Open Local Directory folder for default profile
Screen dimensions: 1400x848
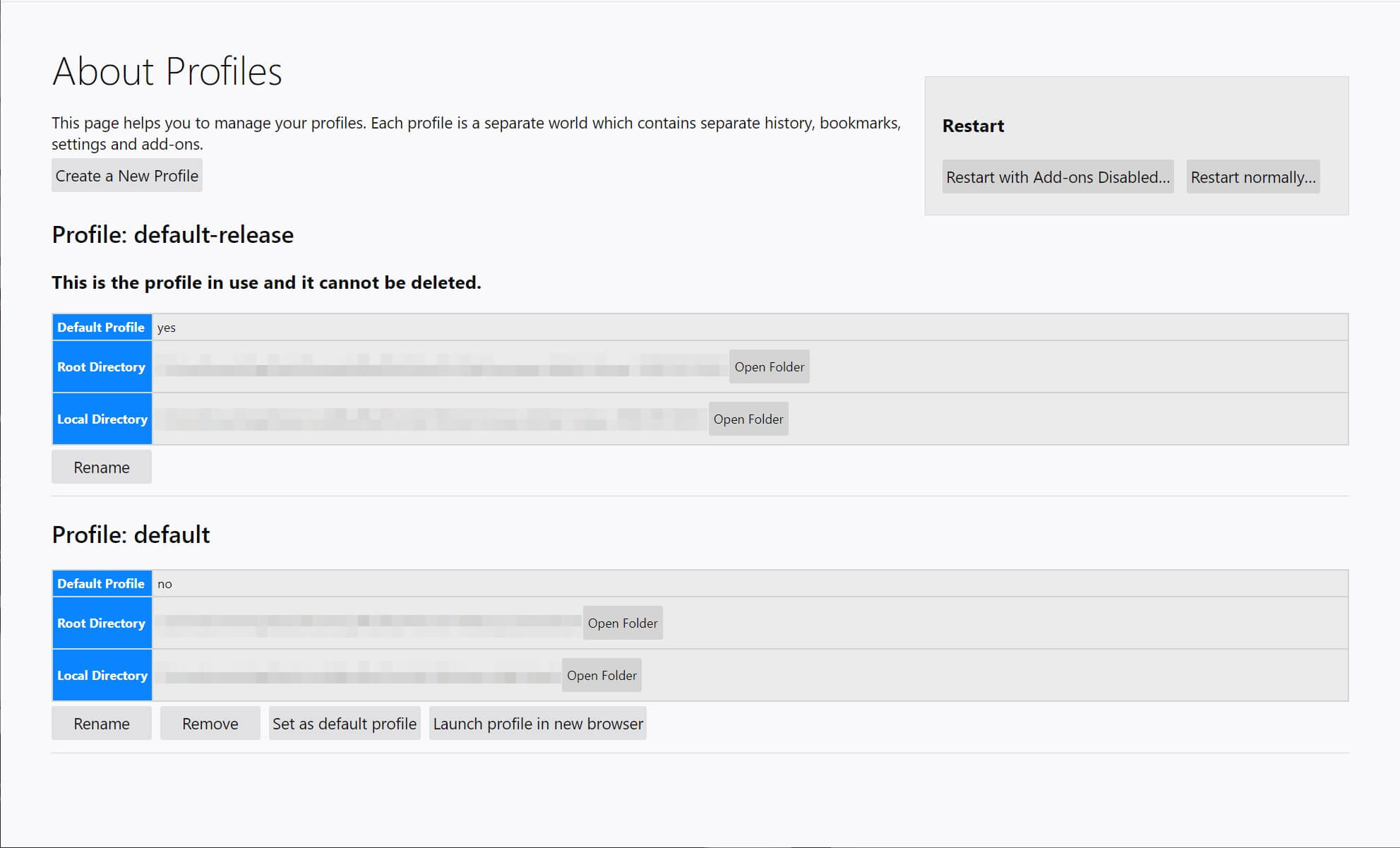click(x=602, y=675)
